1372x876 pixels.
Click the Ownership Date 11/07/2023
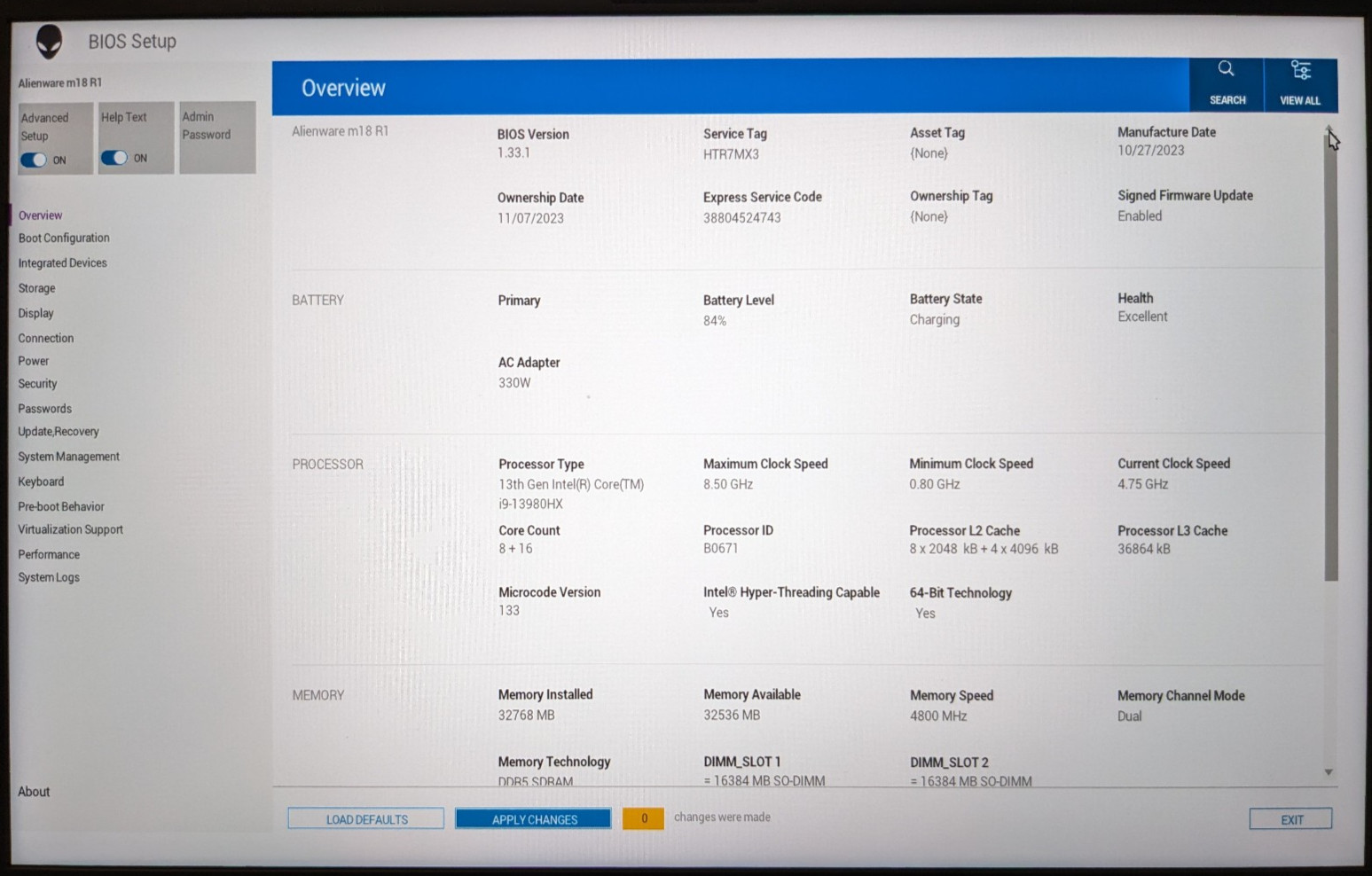tap(530, 218)
